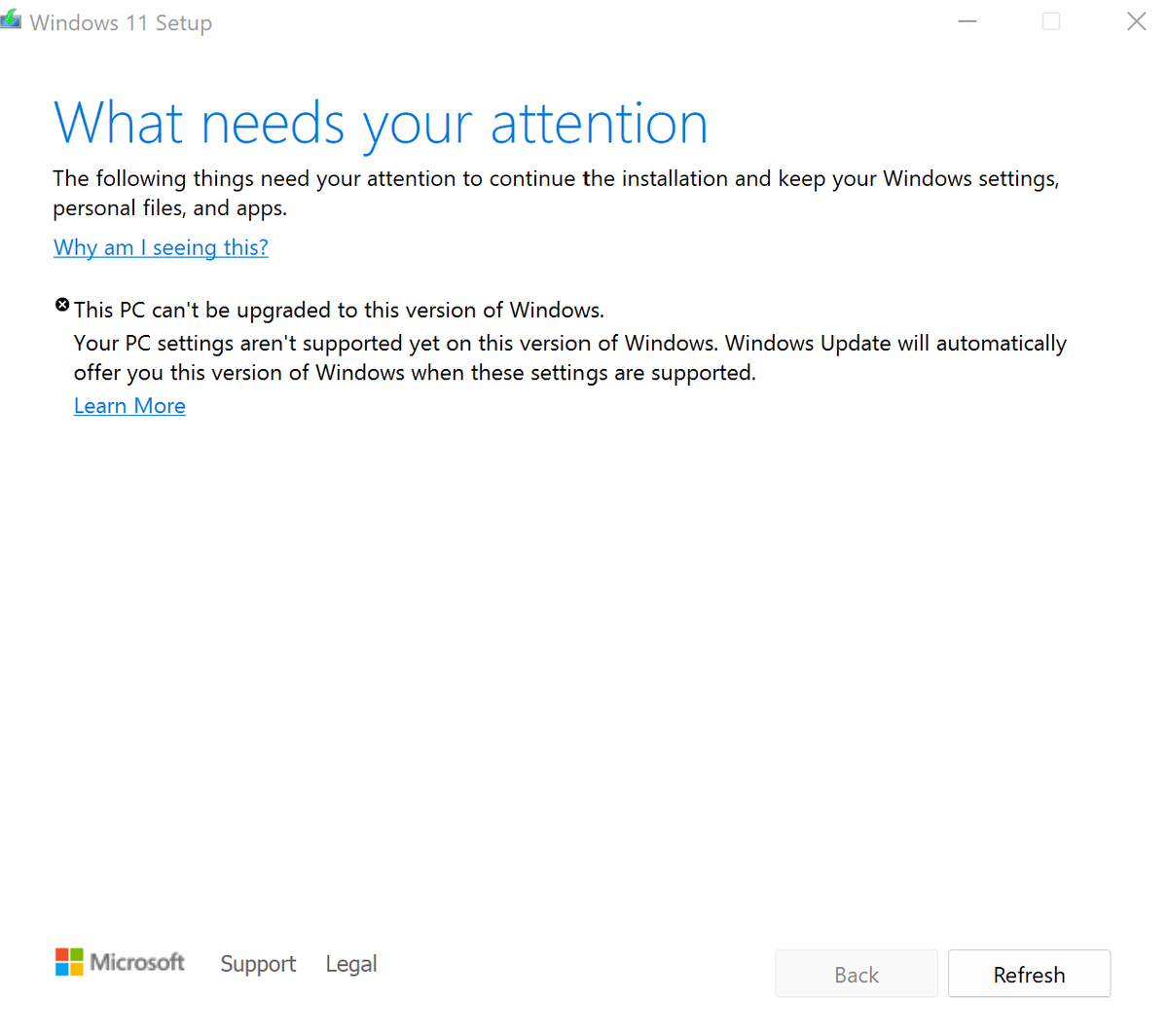Viewport: 1168px width, 1036px height.
Task: Click the Learn More link
Action: point(129,406)
